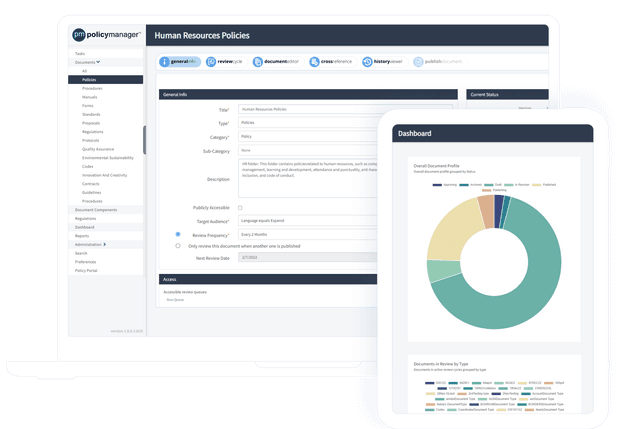Screen dimensions: 640x429
Task: Select 'Only review when another is published' radio
Action: 178,246
